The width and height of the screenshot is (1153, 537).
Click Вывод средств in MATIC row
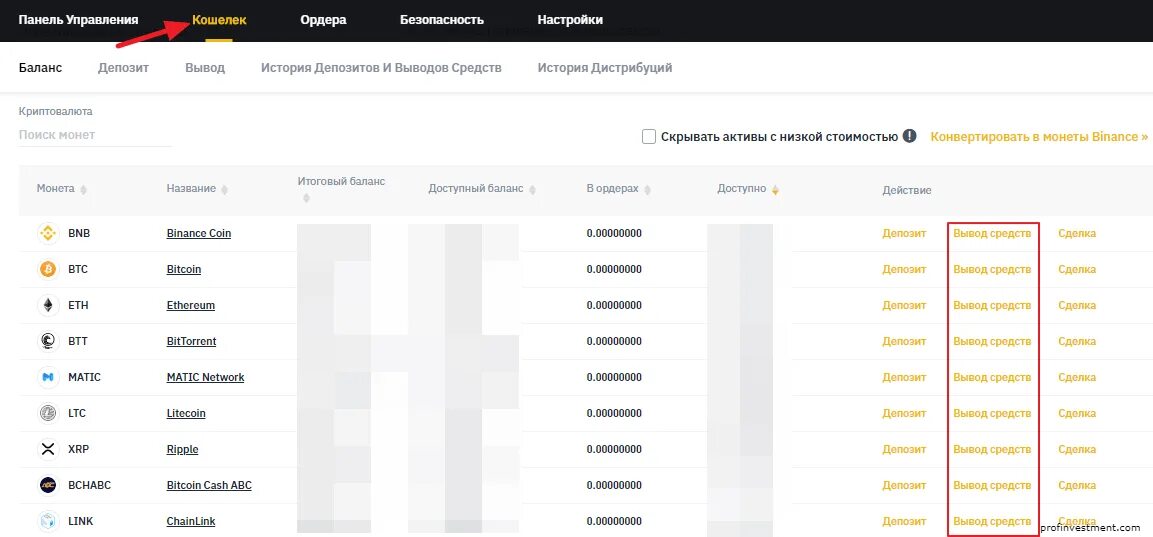point(992,377)
